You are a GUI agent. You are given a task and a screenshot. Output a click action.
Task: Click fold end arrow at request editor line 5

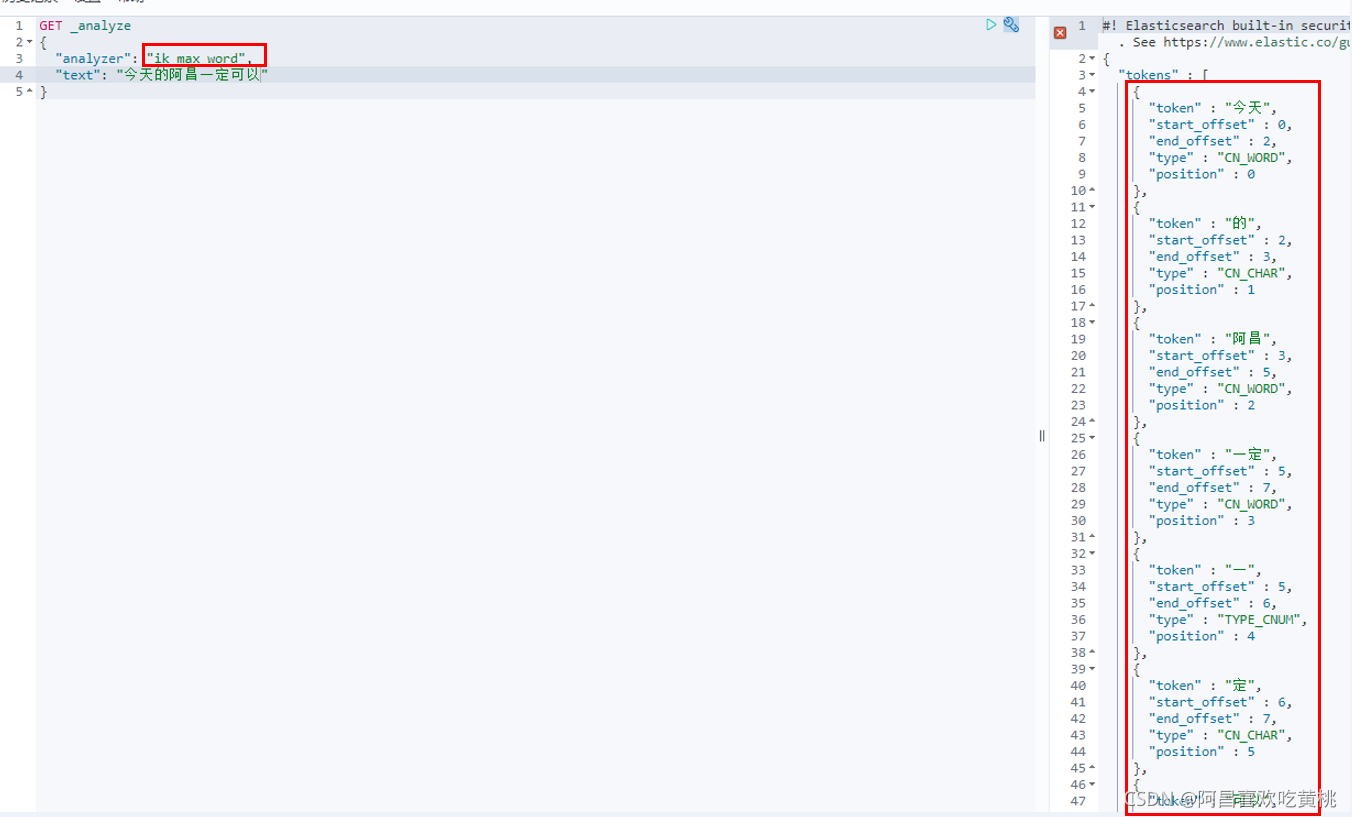pyautogui.click(x=29, y=92)
